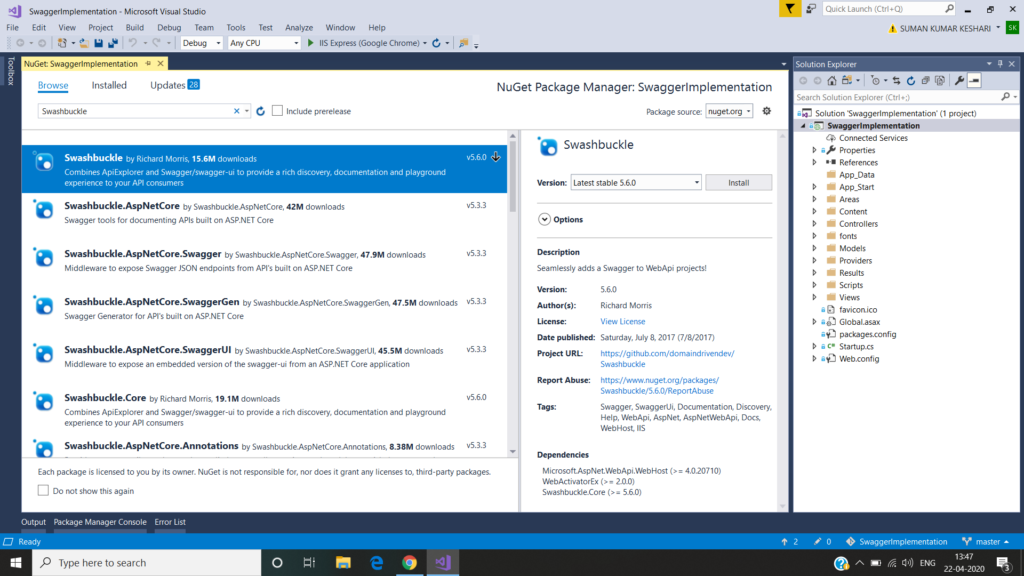Viewport: 1024px width, 576px height.
Task: Collapse the SwaggerImplementation project node
Action: tap(803, 126)
